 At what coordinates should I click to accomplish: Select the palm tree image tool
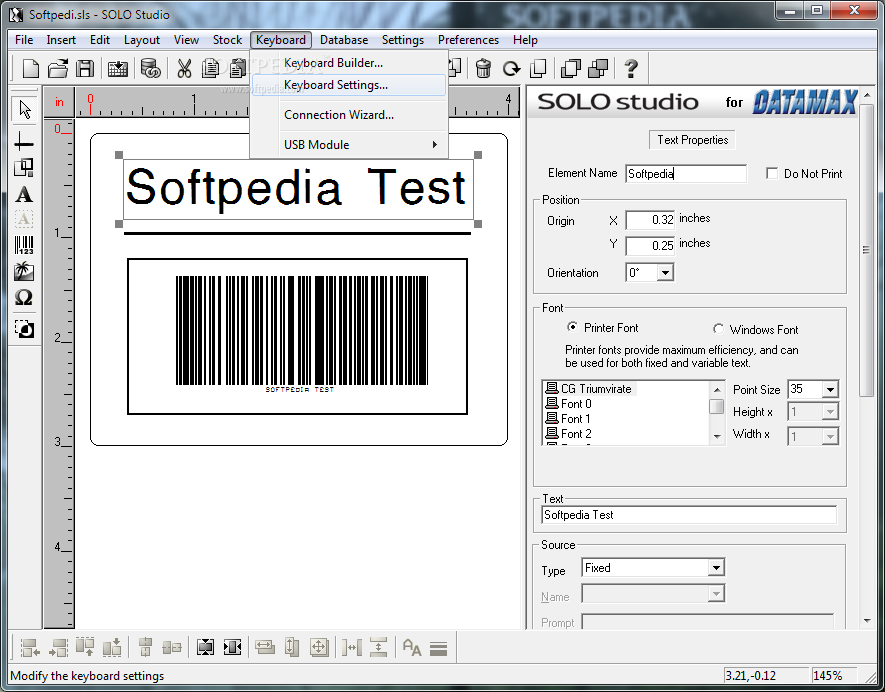(24, 271)
